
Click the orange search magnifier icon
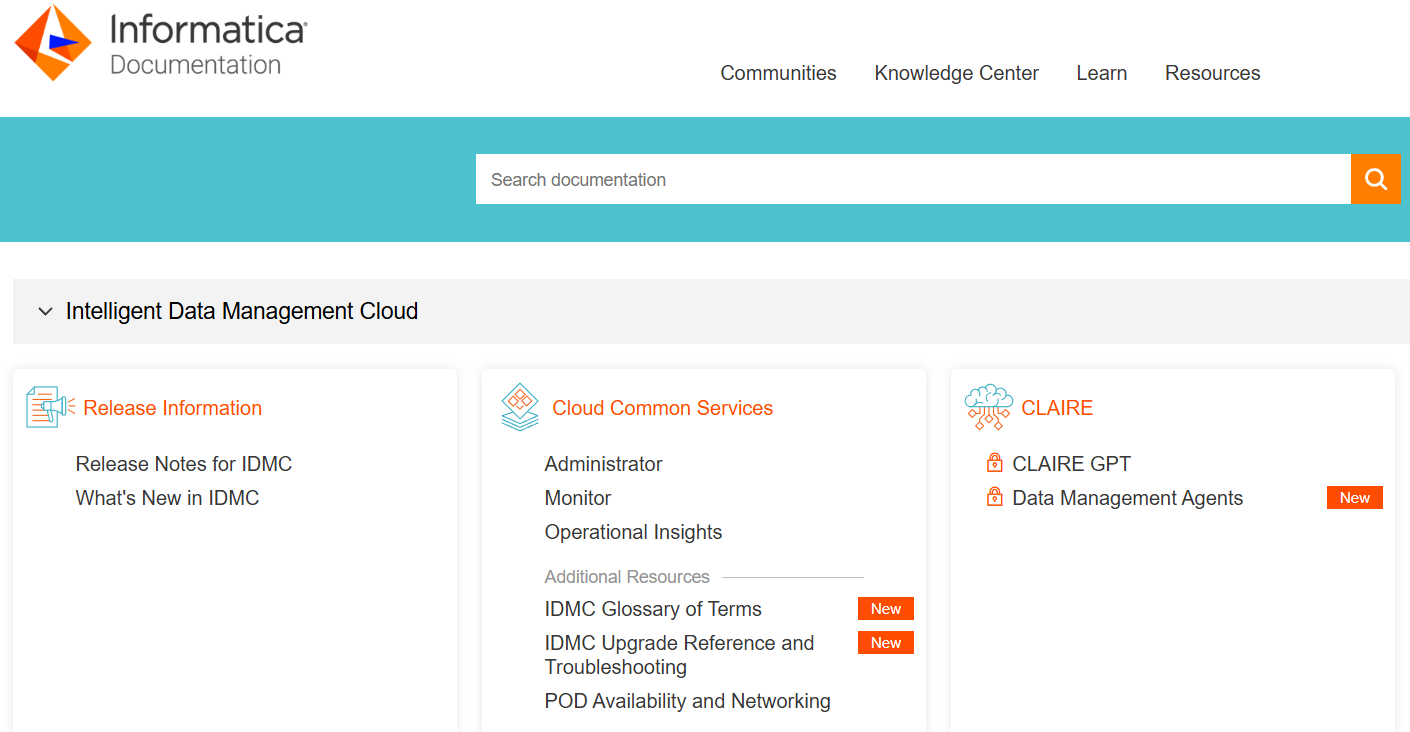(1376, 179)
